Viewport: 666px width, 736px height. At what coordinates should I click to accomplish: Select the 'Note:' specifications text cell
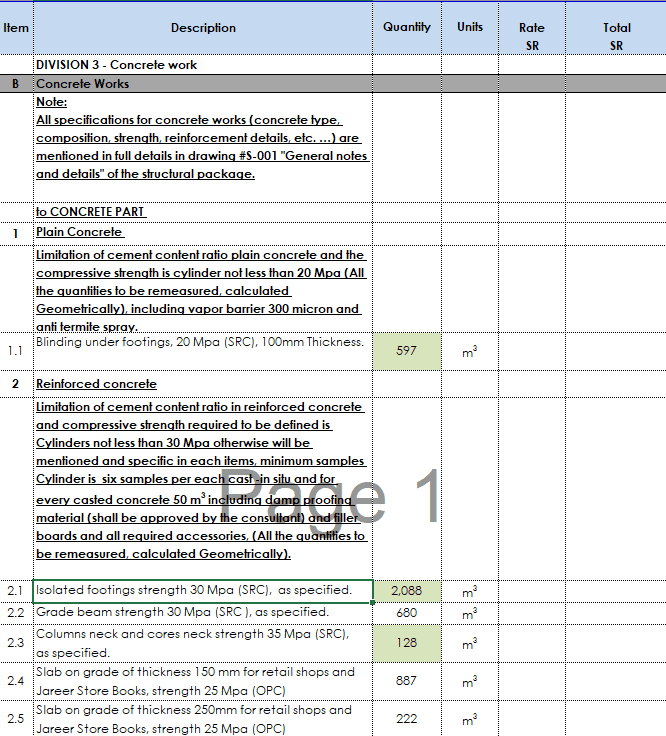coord(203,147)
